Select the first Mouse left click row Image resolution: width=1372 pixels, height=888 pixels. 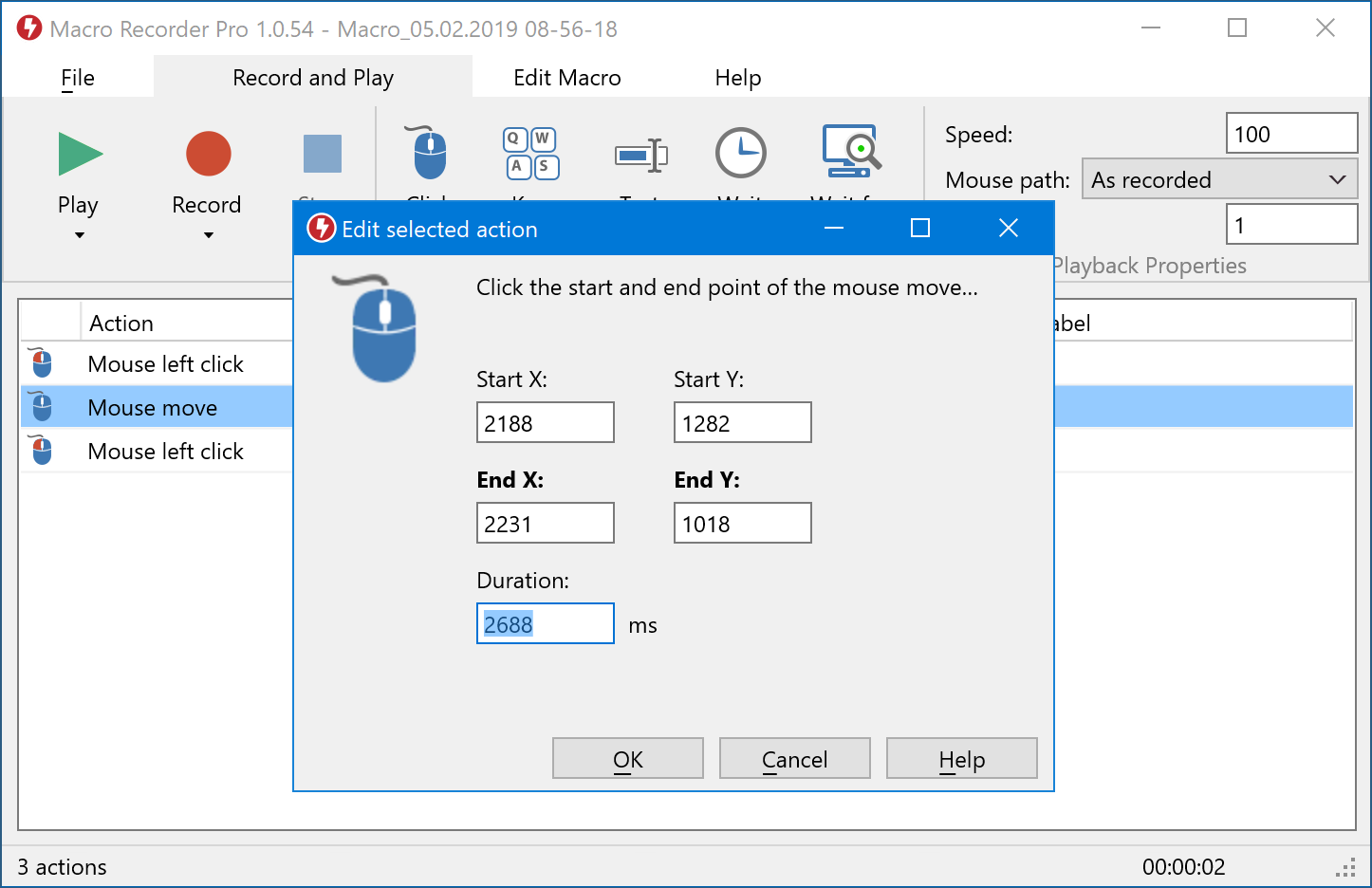(x=165, y=364)
